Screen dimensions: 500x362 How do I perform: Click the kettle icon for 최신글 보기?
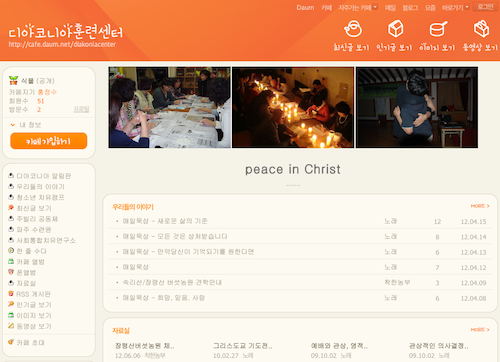point(353,29)
